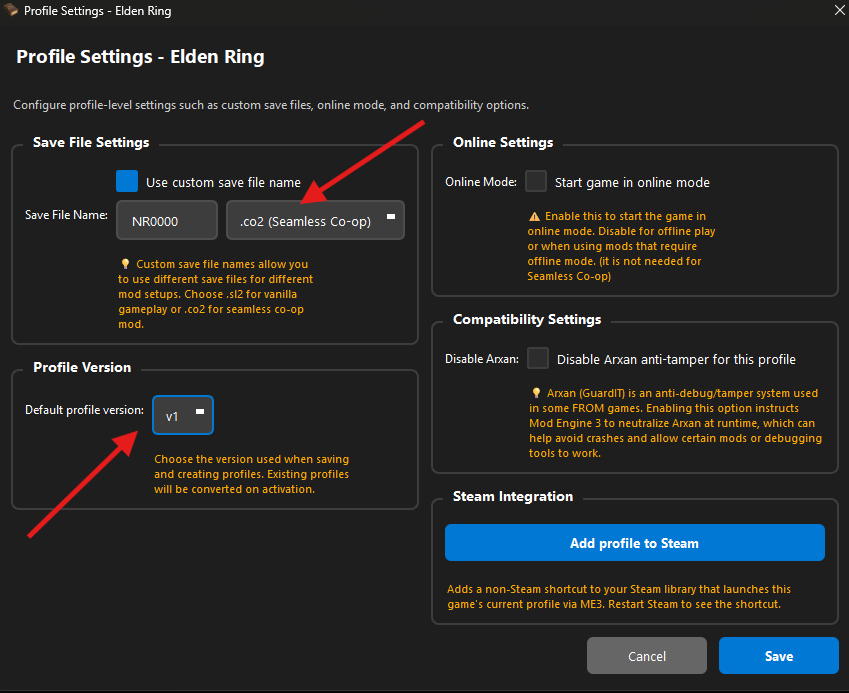Enable Start game in online mode
849x693 pixels.
point(537,182)
